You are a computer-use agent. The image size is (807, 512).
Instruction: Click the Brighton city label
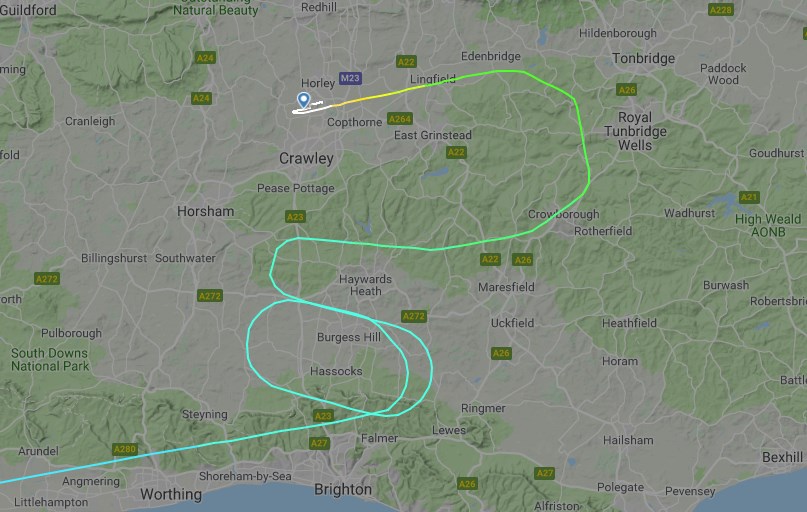pos(343,489)
